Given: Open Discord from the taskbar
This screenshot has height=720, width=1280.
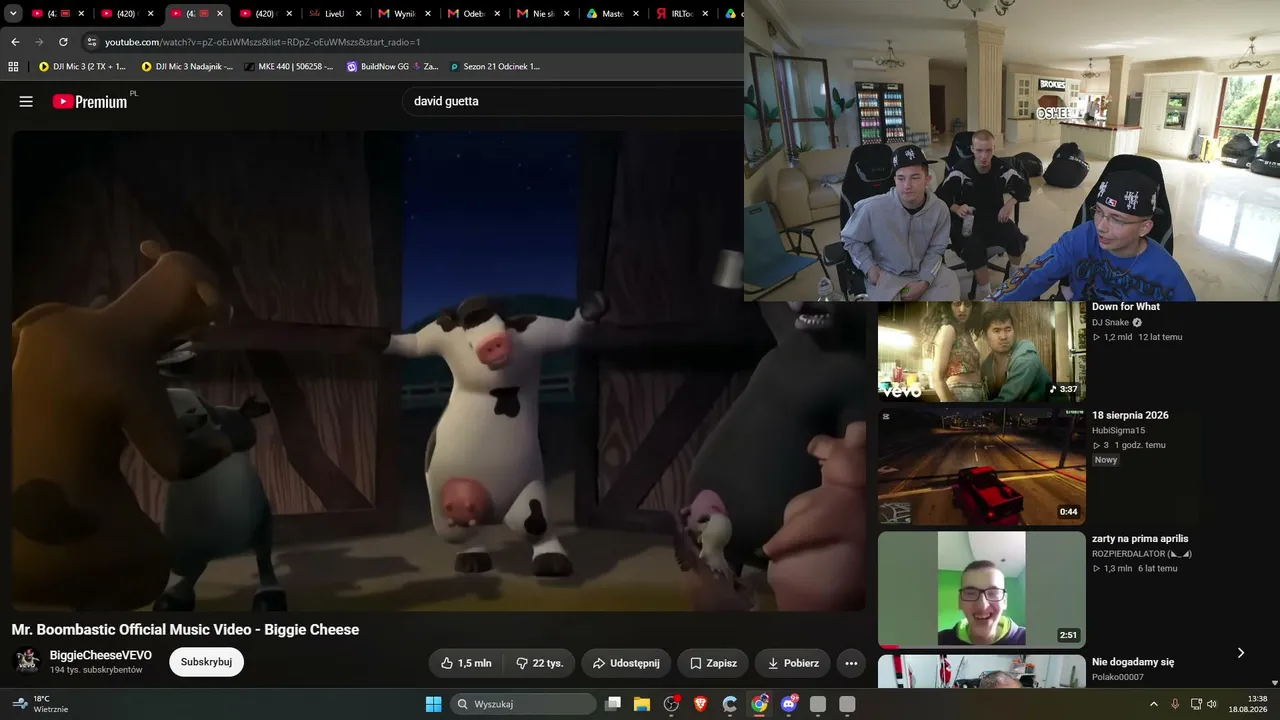Looking at the screenshot, I should coord(789,704).
